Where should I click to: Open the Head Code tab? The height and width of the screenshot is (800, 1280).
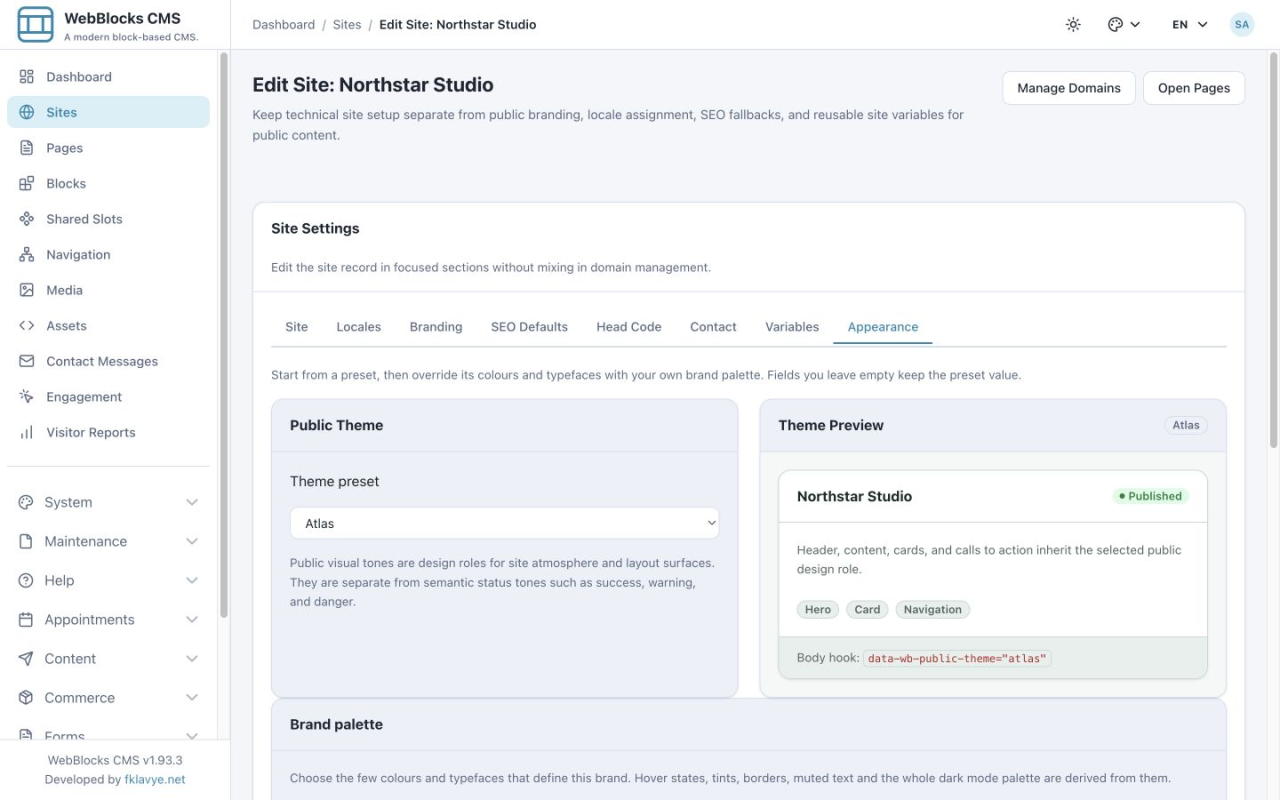pyautogui.click(x=629, y=327)
